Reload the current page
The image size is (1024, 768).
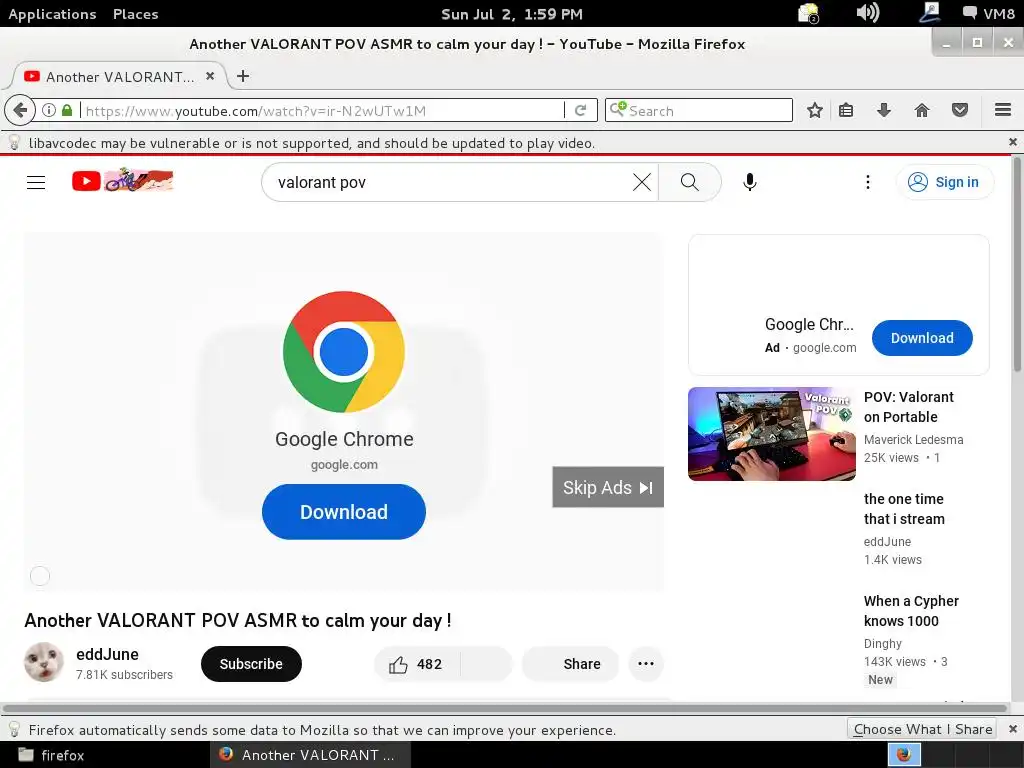(x=580, y=110)
